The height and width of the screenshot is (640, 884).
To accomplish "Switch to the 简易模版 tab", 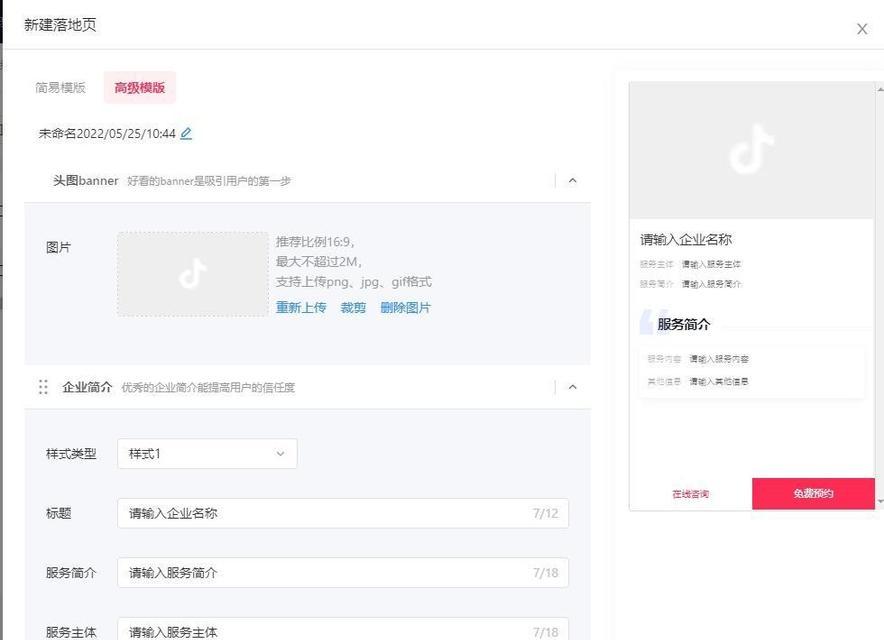I will click(x=60, y=87).
